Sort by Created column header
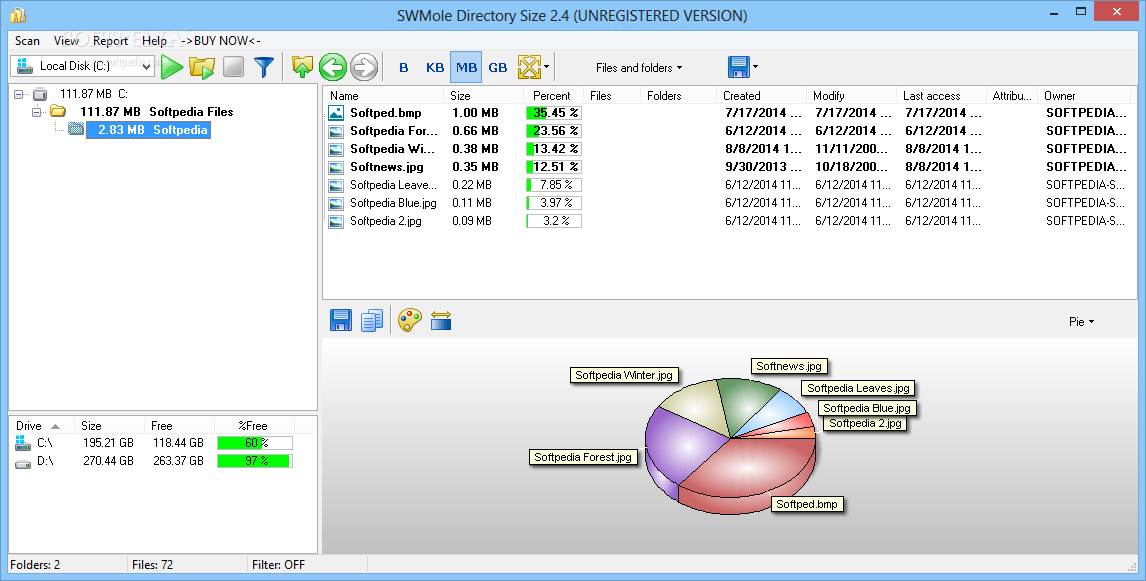This screenshot has height=581, width=1146. pos(762,96)
